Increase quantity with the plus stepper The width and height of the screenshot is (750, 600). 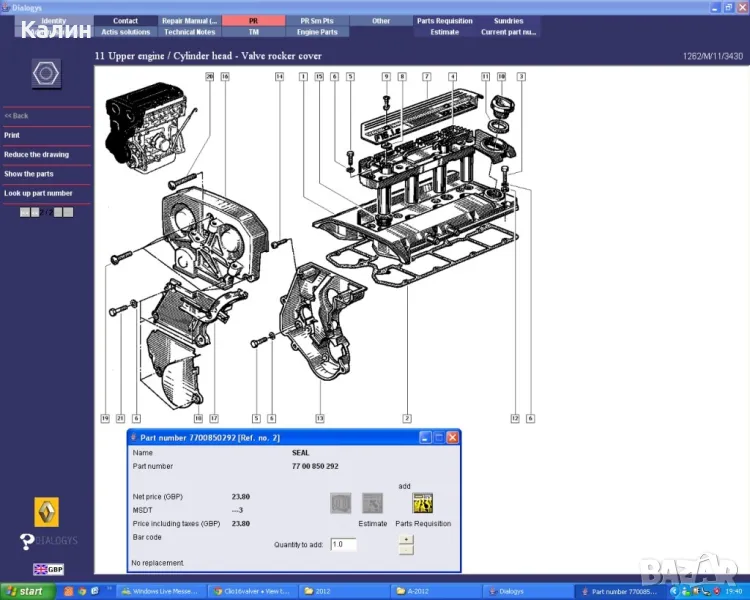(x=405, y=540)
